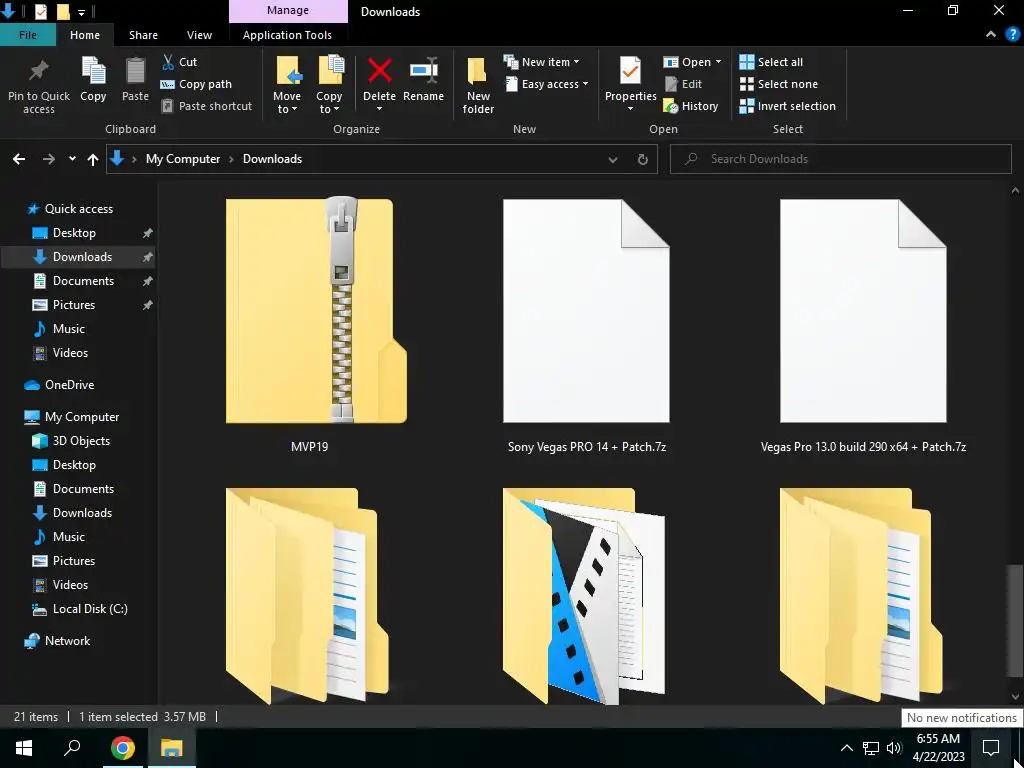
Task: Select 3D Objects in the sidebar
Action: [x=81, y=441]
